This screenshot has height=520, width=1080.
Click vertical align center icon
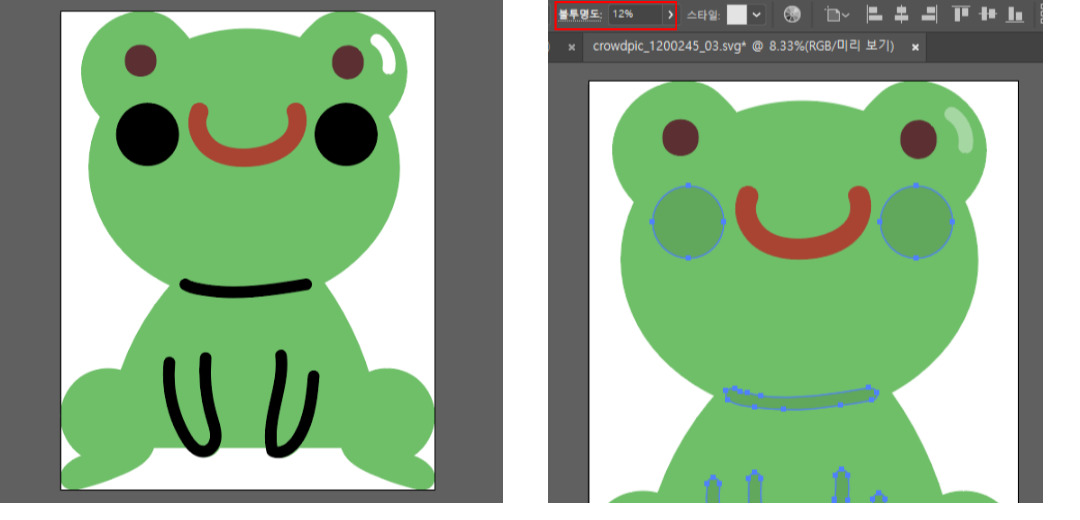(x=988, y=15)
